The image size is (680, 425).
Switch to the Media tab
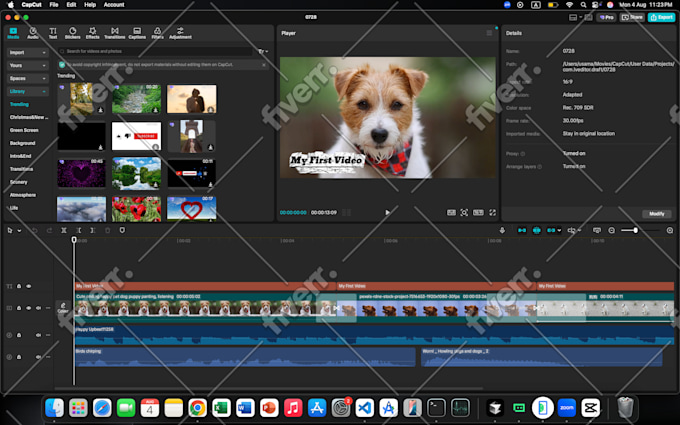point(13,33)
